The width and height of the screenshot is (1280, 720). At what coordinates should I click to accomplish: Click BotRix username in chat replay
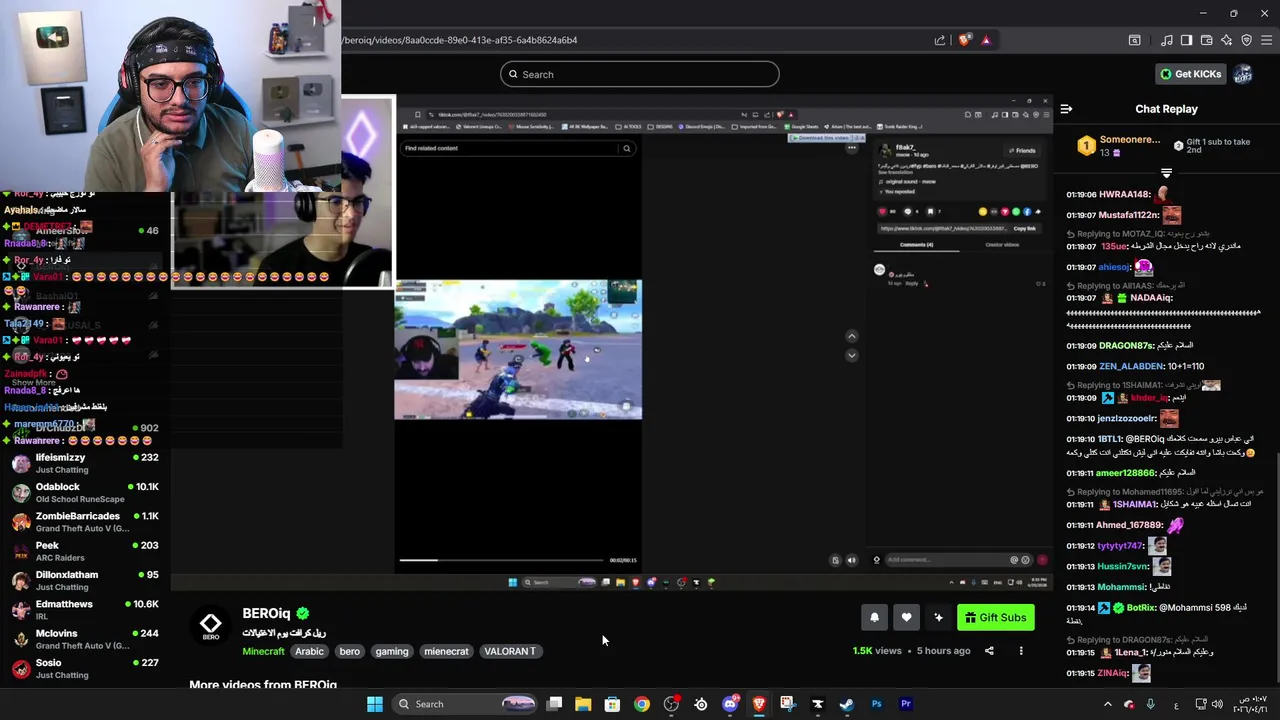tap(1139, 607)
